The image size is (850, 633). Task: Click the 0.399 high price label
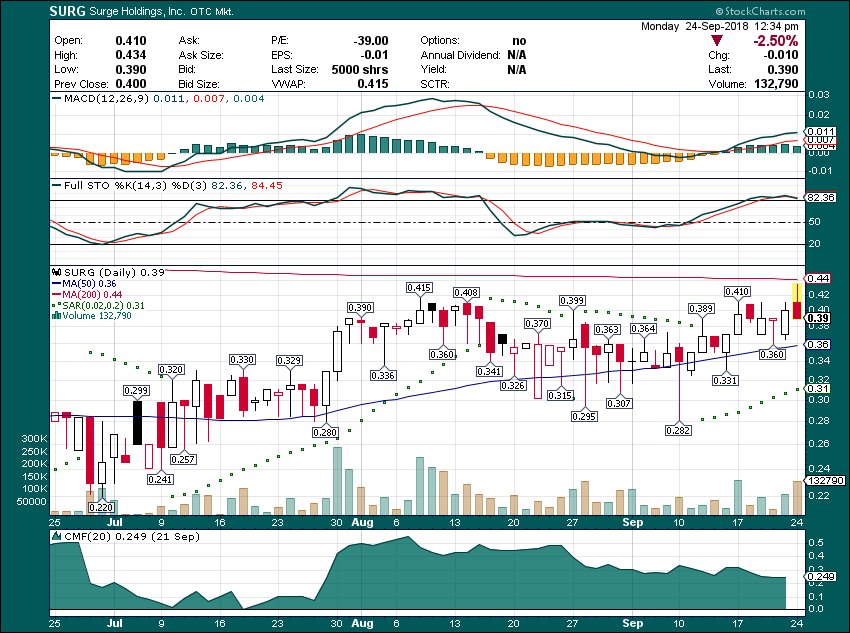click(572, 301)
